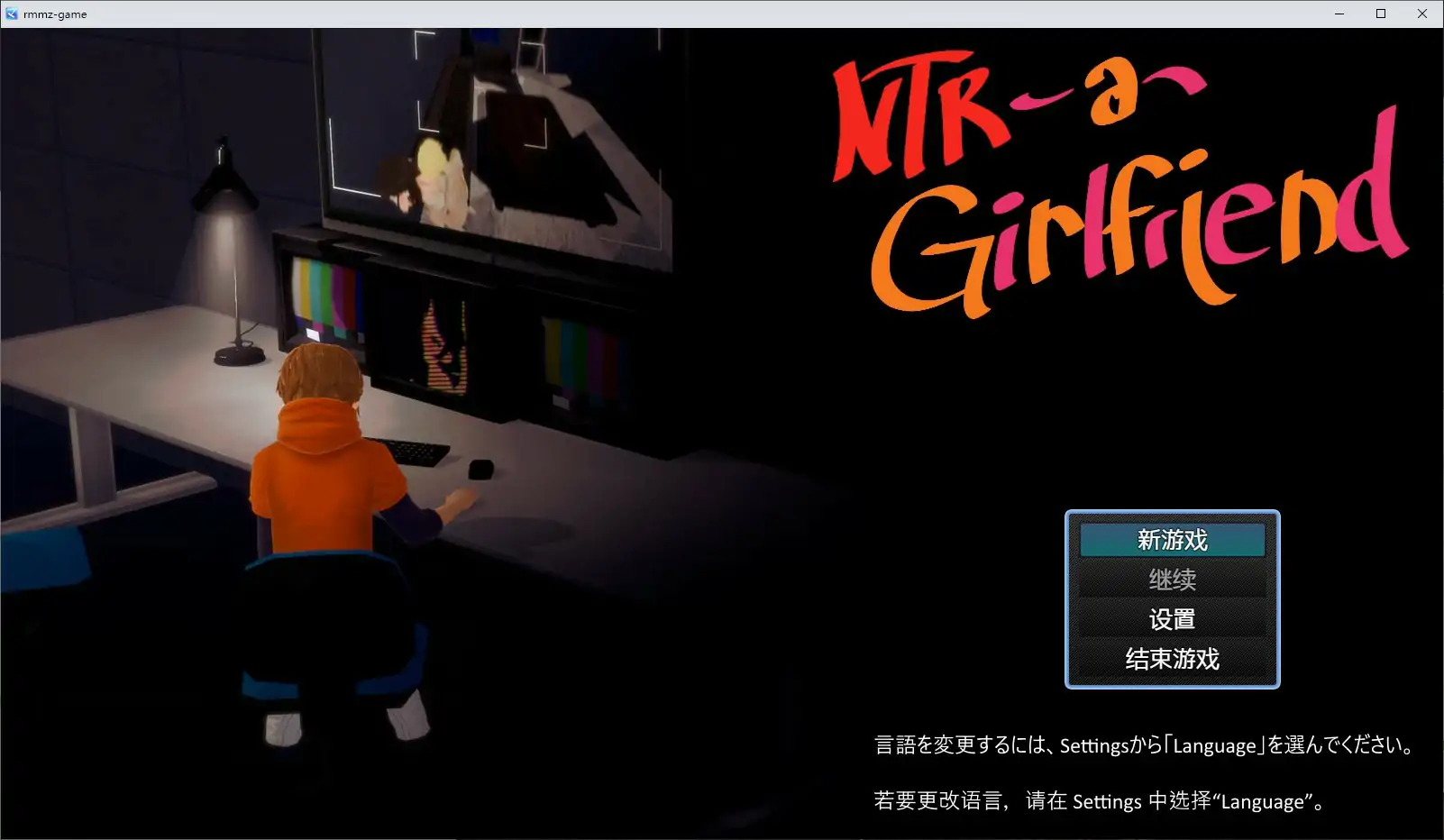Select 结束游戏 to quit the game
The image size is (1444, 840).
coord(1171,659)
